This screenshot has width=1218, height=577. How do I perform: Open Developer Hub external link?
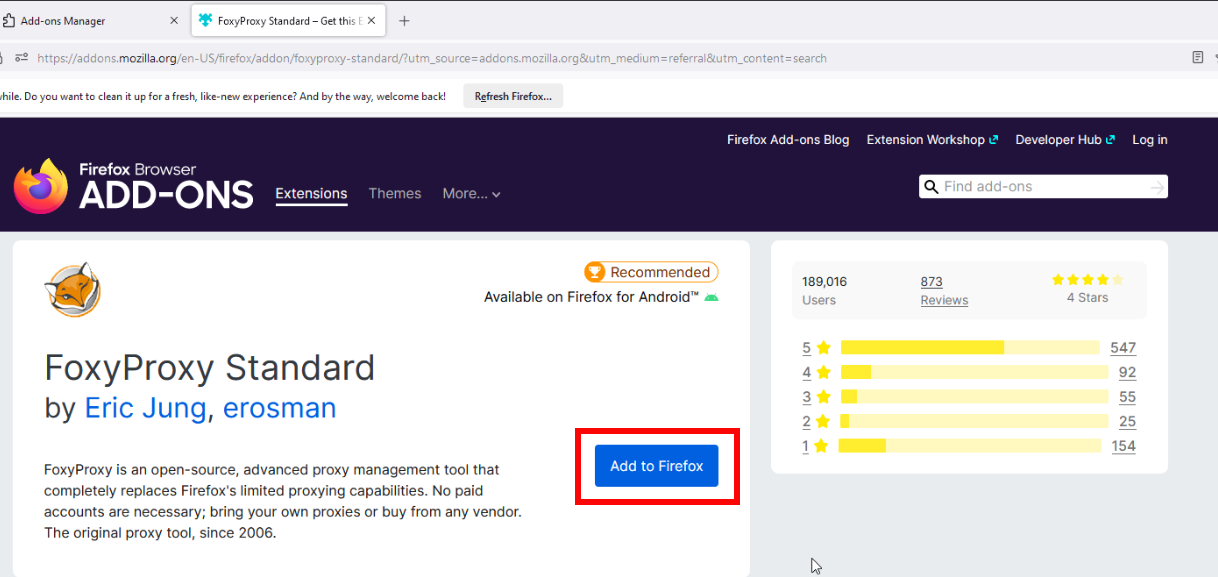[1065, 140]
